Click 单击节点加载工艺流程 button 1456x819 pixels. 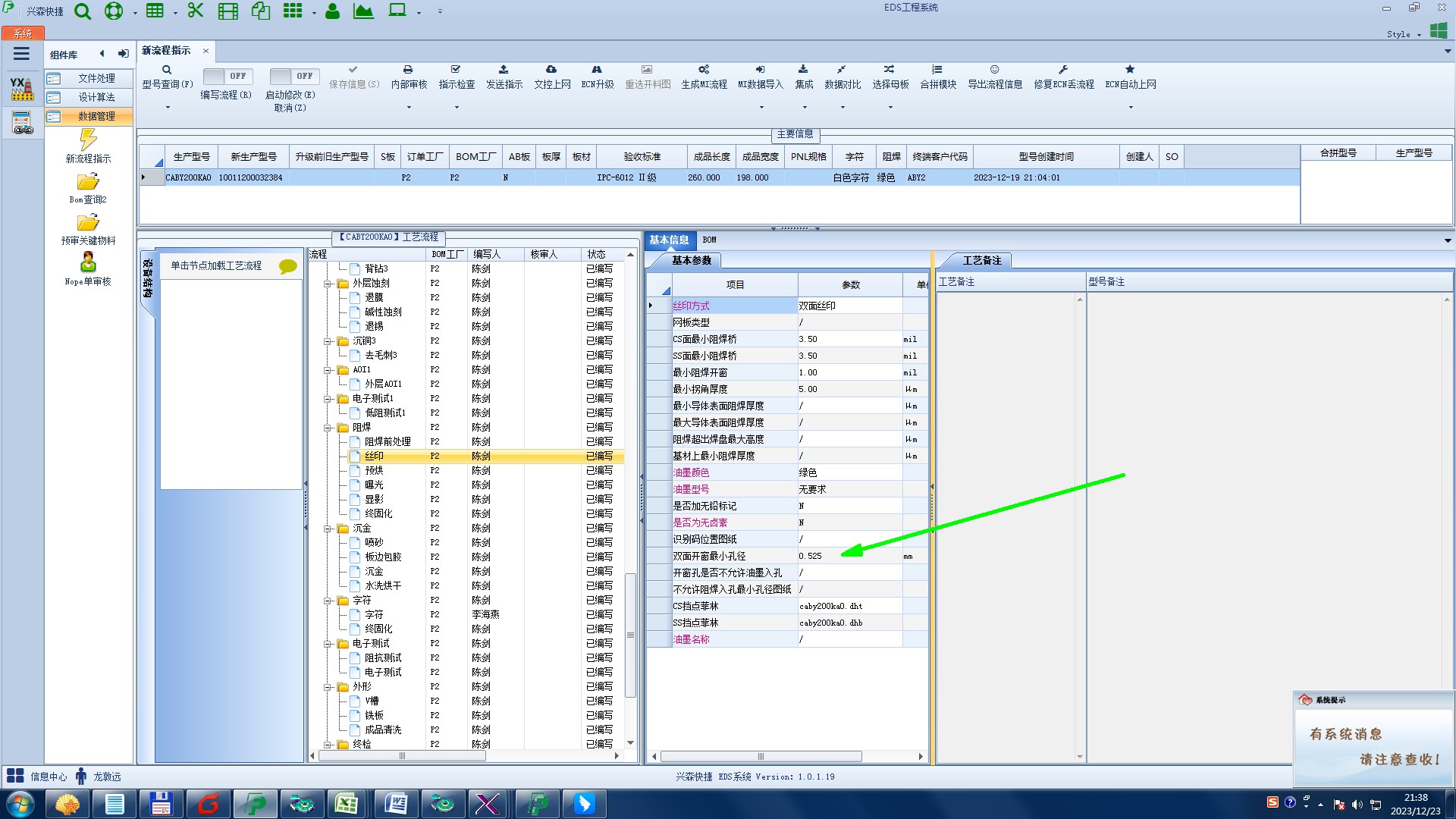pyautogui.click(x=216, y=265)
